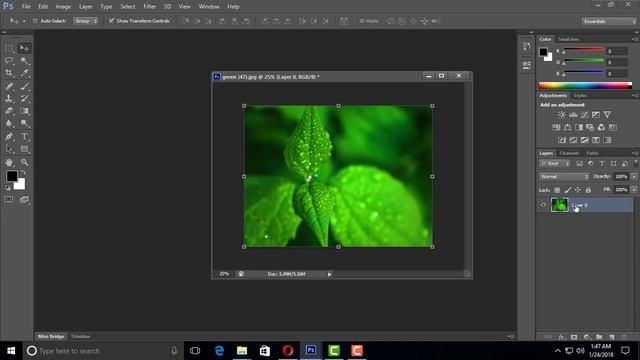The image size is (640, 360).
Task: Click the document zoom percentage field
Action: point(224,274)
